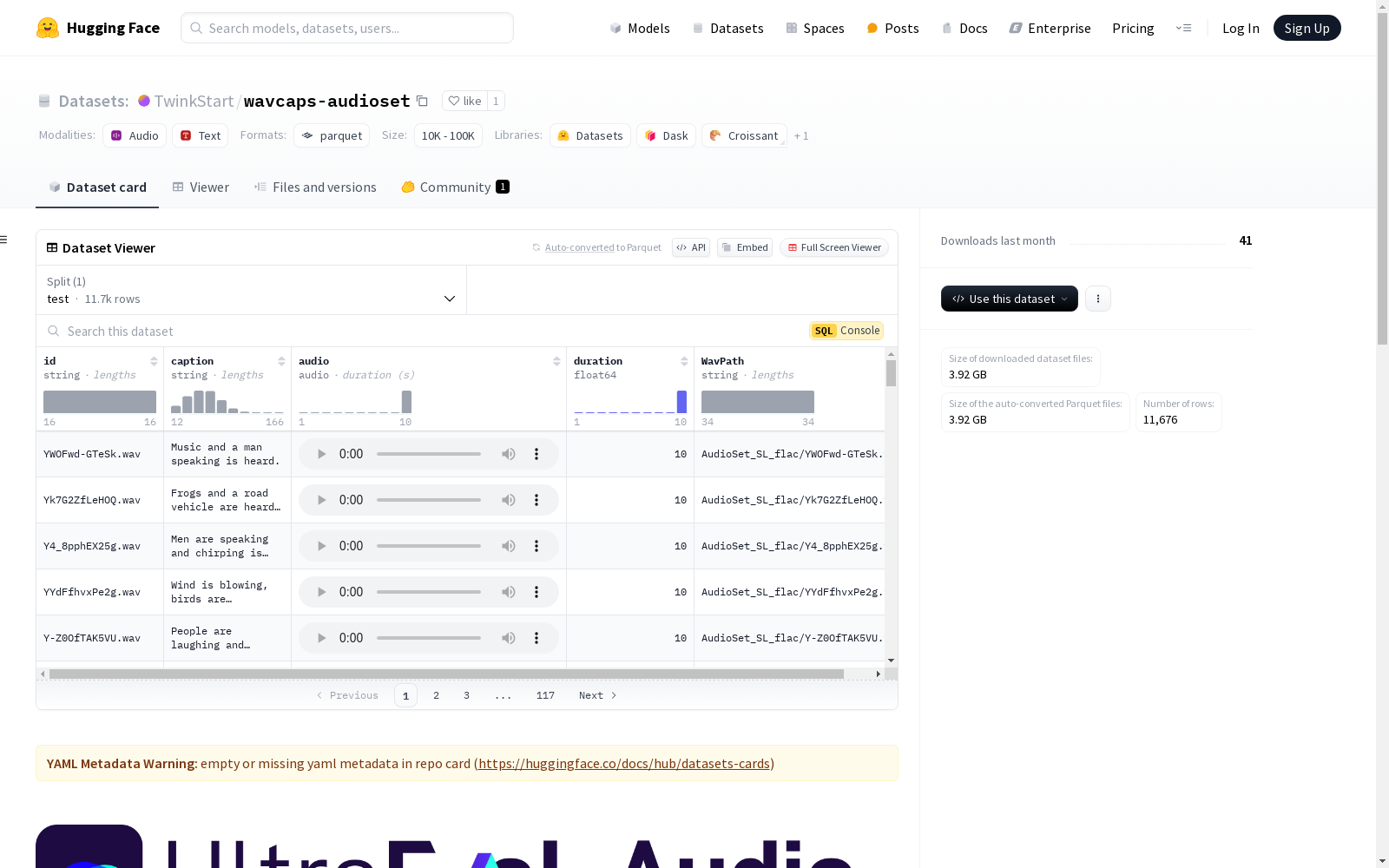Image resolution: width=1389 pixels, height=868 pixels.
Task: Filter by parquet format tag
Action: tap(332, 135)
